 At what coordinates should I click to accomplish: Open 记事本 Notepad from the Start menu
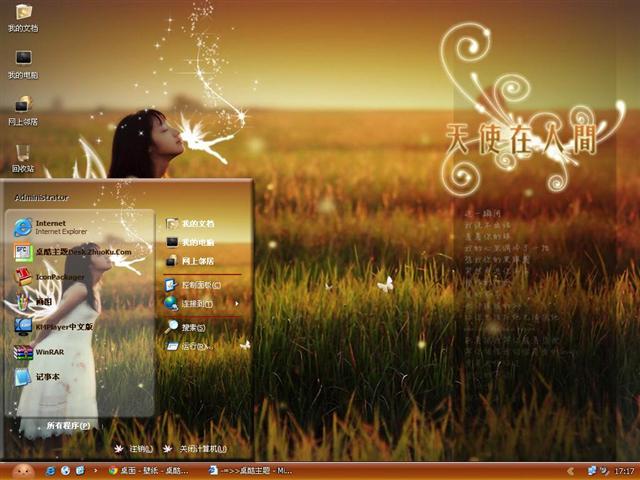tap(37, 377)
